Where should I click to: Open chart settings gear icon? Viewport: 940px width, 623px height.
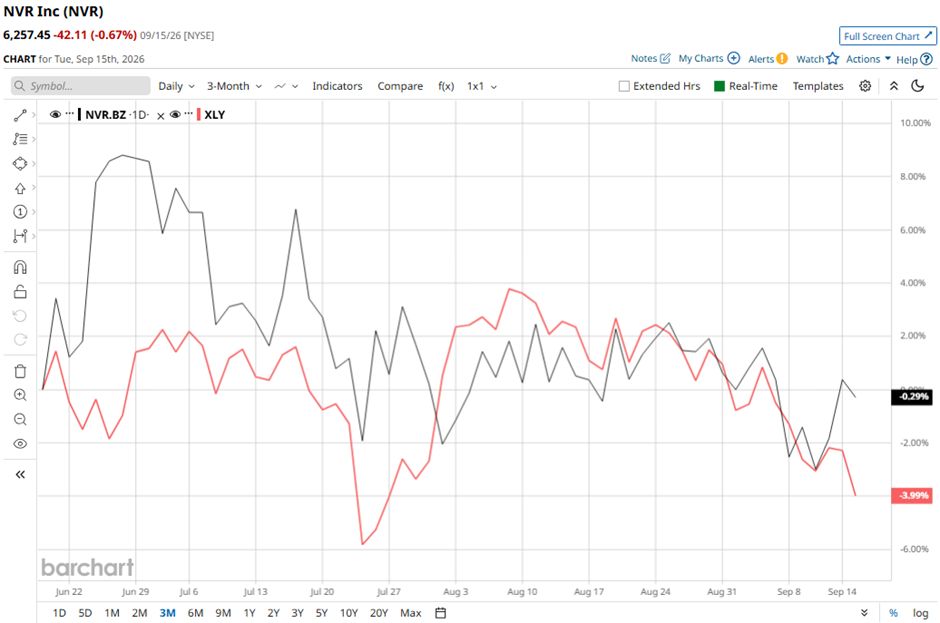(864, 86)
